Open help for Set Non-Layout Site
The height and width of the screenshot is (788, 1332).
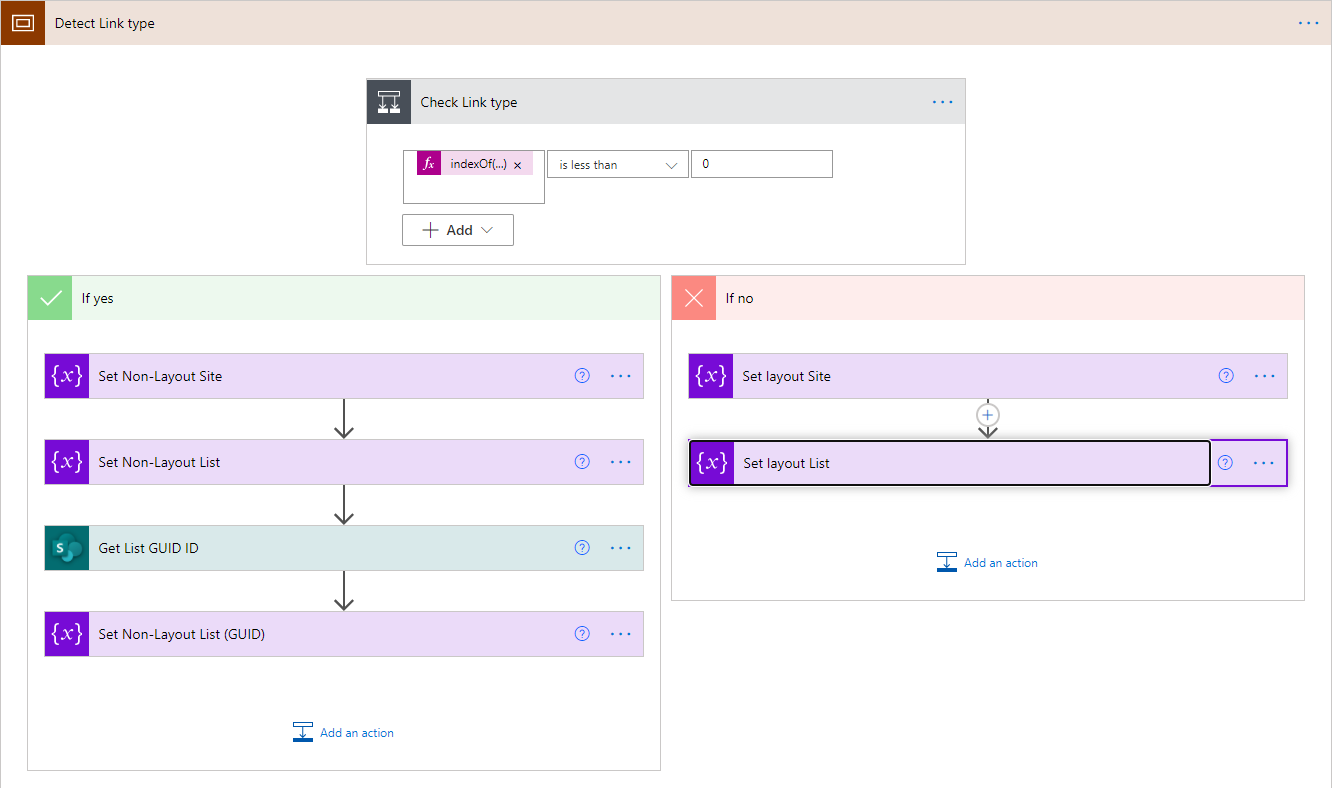[x=583, y=376]
